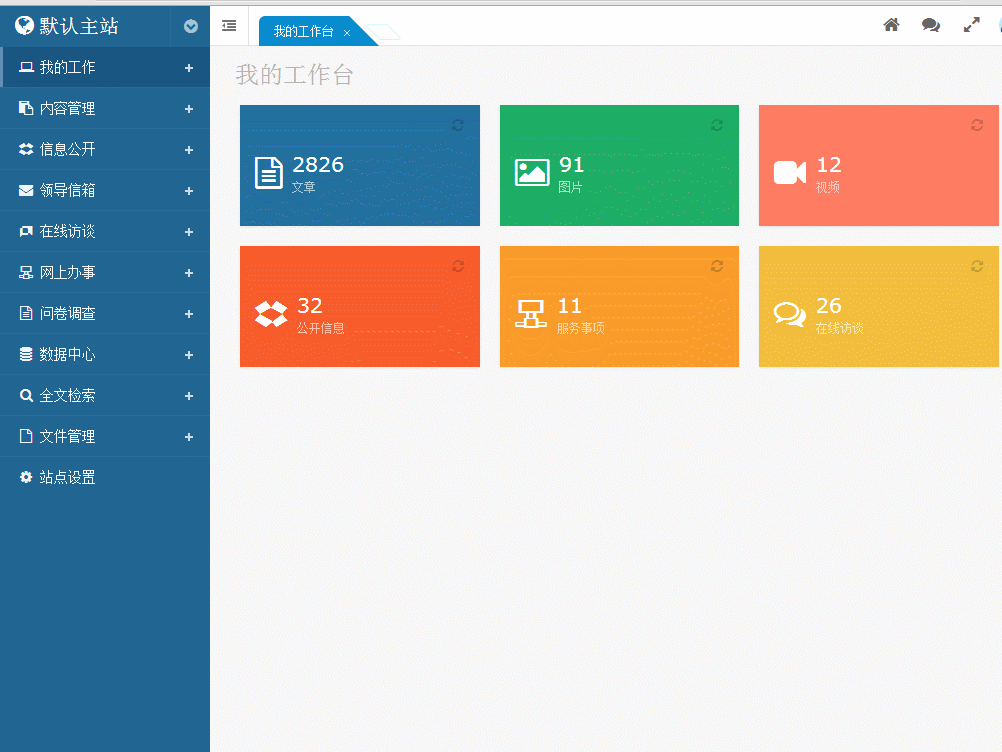This screenshot has width=1002, height=752.
Task: Close the 我的工作台 tab
Action: 347,33
